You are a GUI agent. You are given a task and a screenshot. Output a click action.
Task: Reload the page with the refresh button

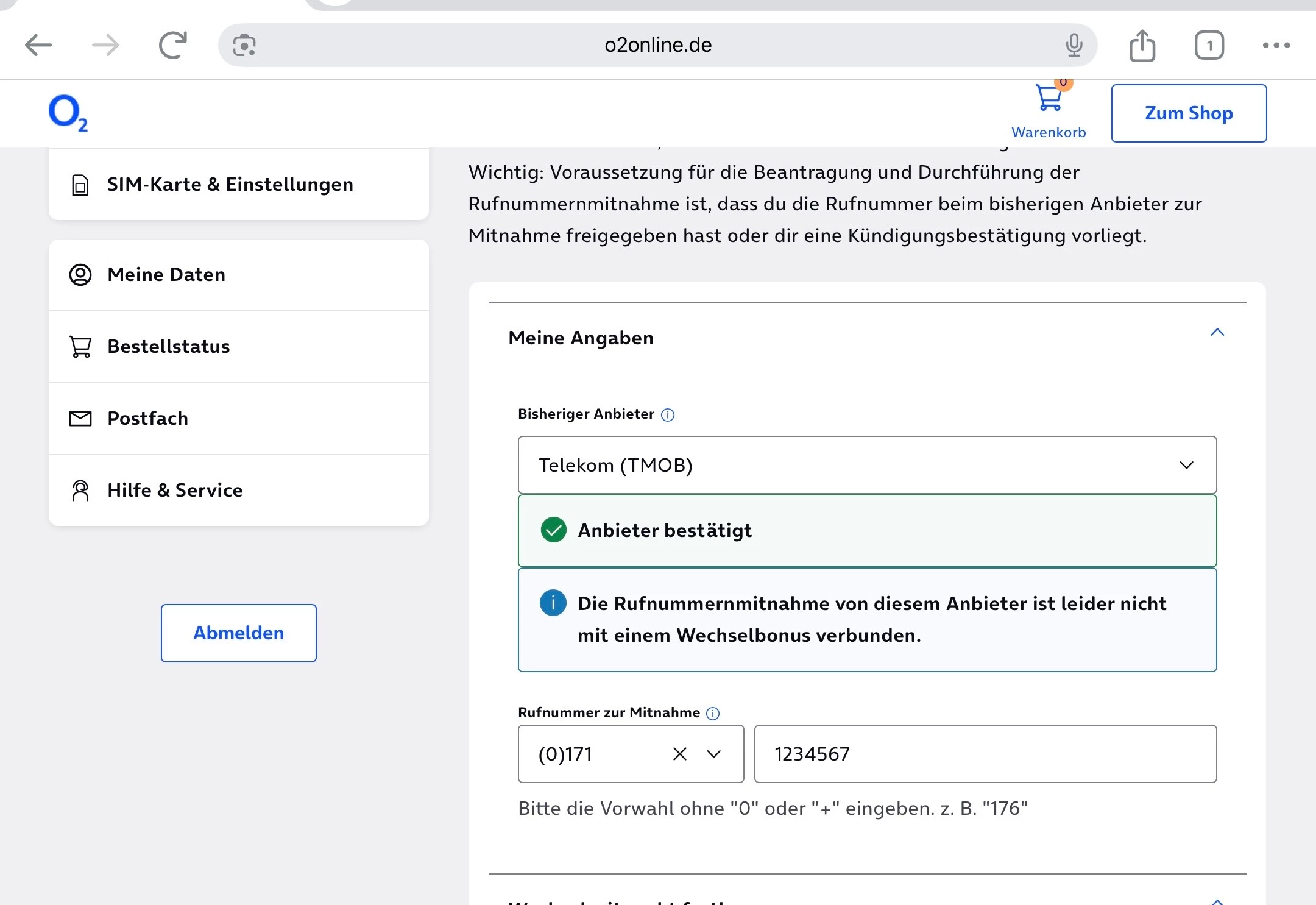click(172, 45)
